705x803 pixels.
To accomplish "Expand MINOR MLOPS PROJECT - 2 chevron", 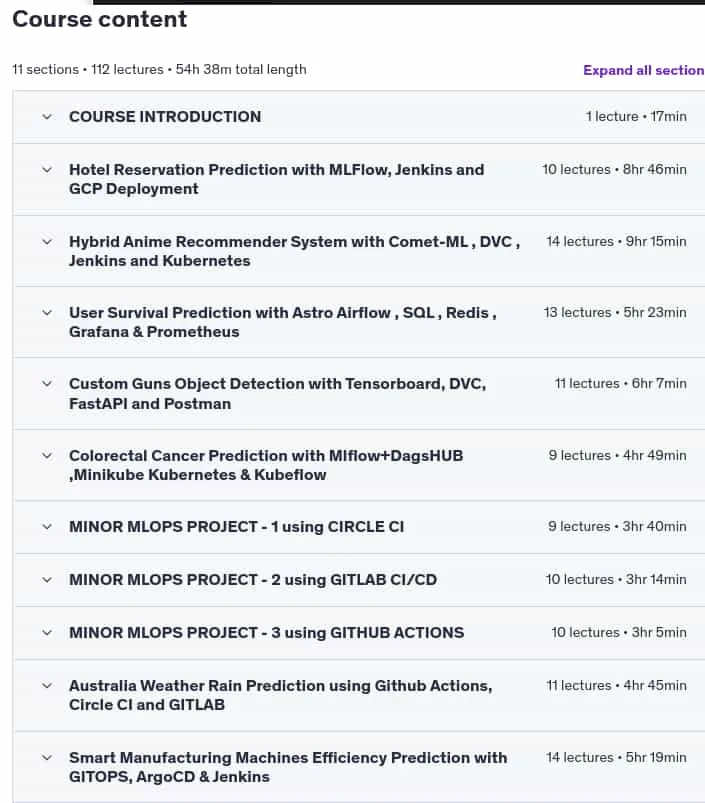I will pyautogui.click(x=47, y=580).
